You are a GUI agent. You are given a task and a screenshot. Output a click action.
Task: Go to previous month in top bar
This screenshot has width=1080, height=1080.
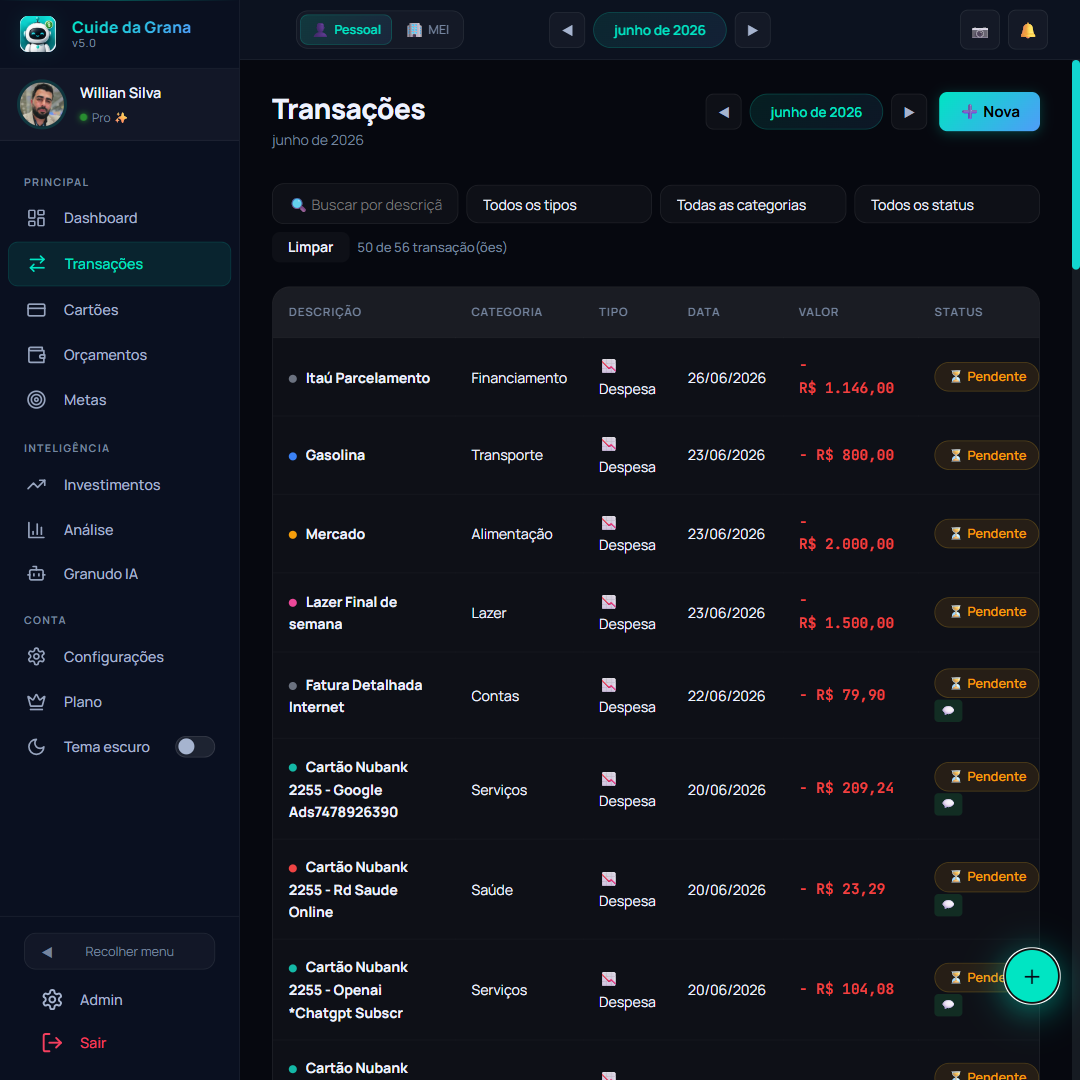click(x=567, y=30)
